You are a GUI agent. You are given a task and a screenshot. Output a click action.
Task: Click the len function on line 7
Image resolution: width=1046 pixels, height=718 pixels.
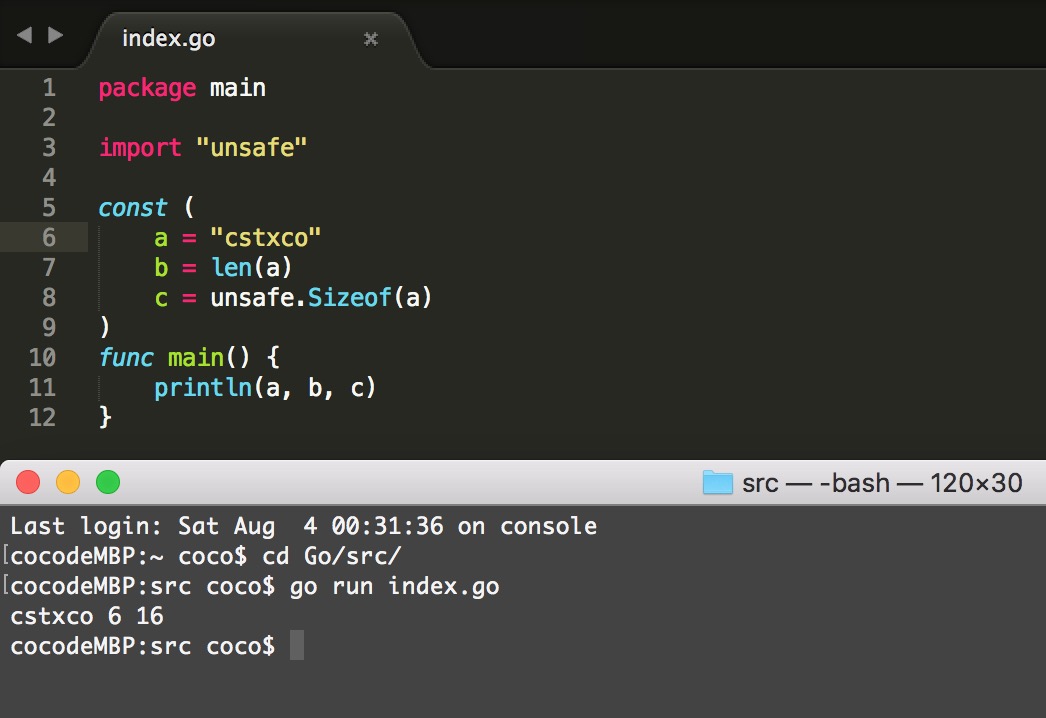pyautogui.click(x=231, y=268)
